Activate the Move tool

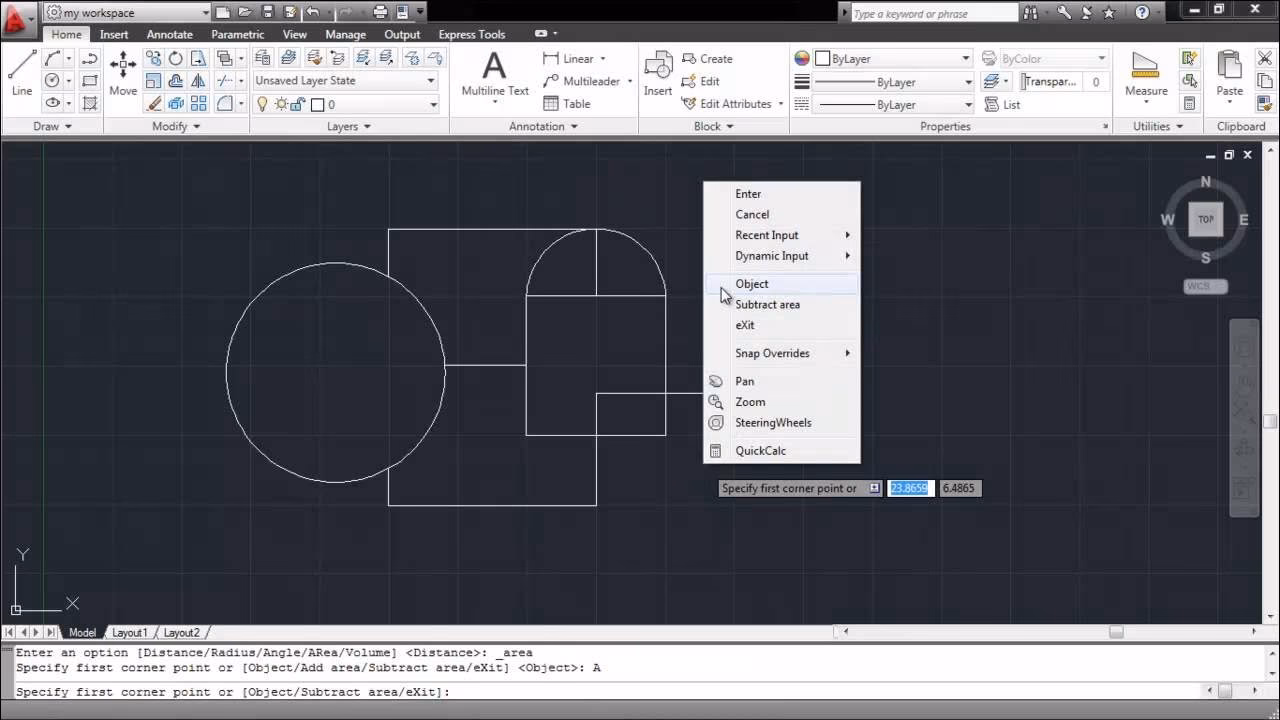click(x=122, y=70)
